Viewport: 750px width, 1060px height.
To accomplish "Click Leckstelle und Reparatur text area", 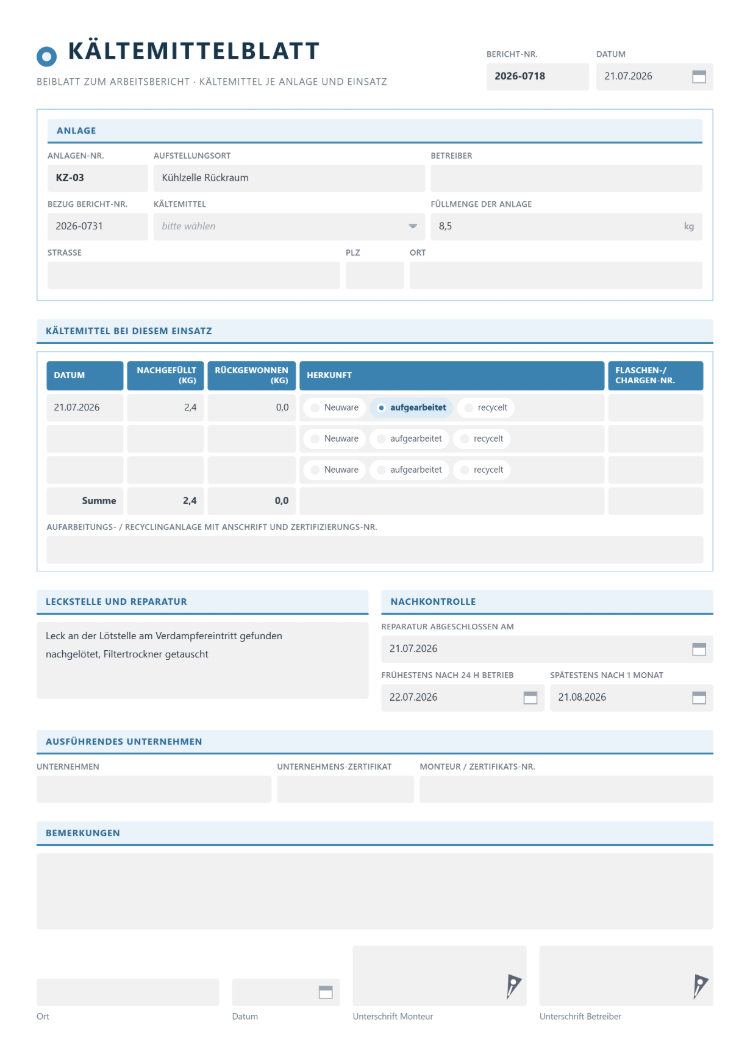I will pyautogui.click(x=202, y=660).
